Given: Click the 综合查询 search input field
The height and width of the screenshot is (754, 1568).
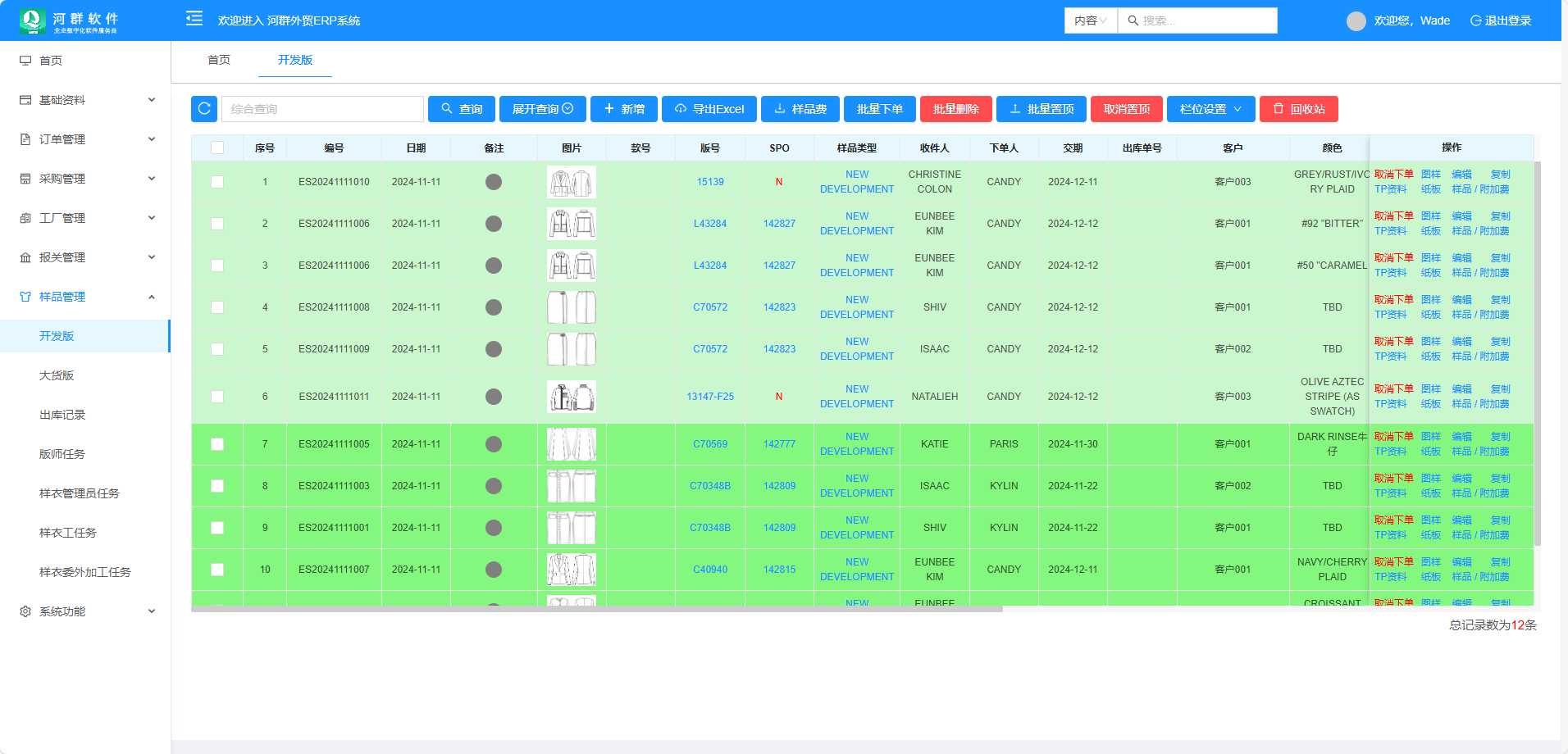Looking at the screenshot, I should pos(322,109).
